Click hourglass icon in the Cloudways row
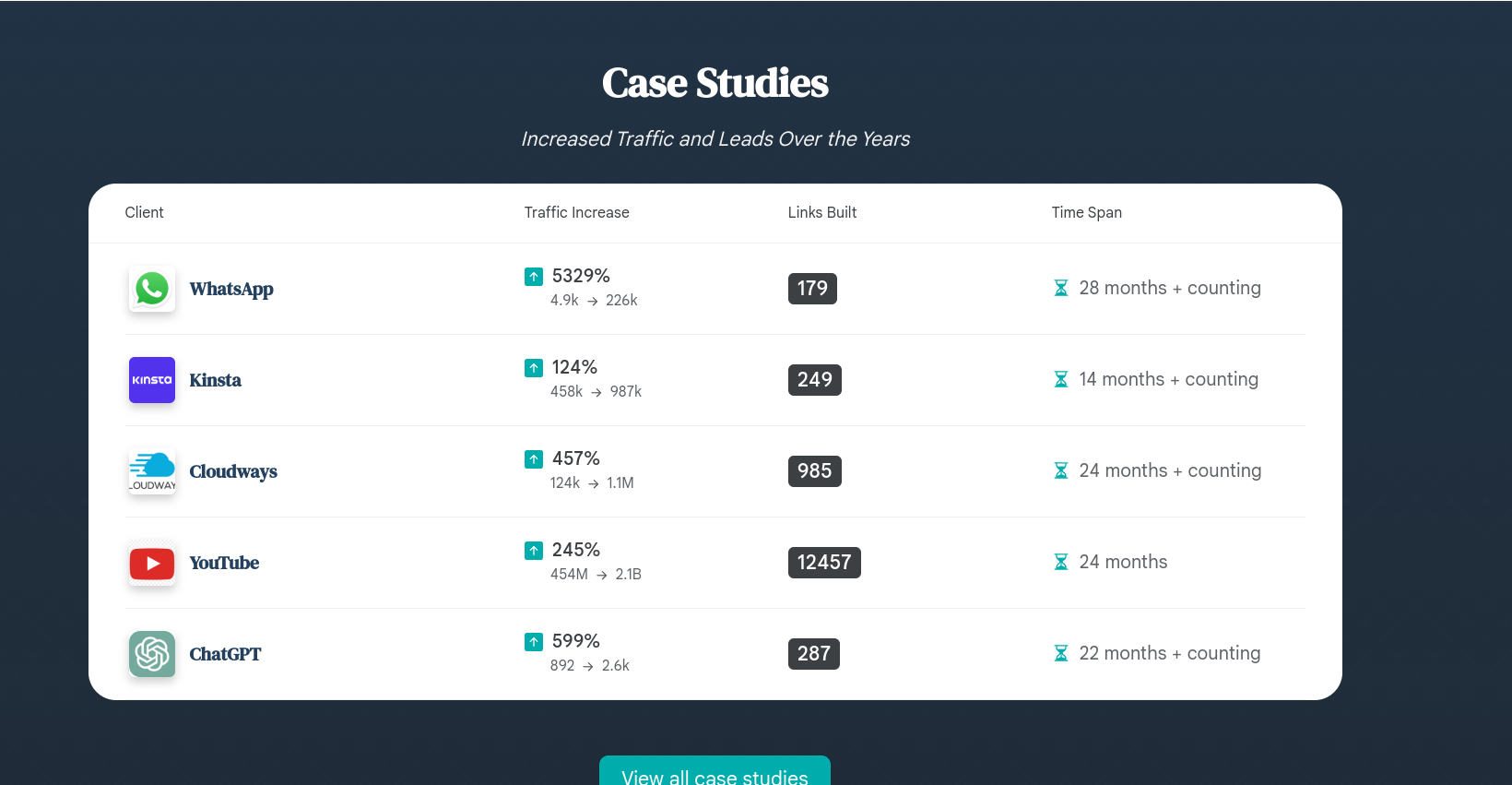 coord(1061,470)
